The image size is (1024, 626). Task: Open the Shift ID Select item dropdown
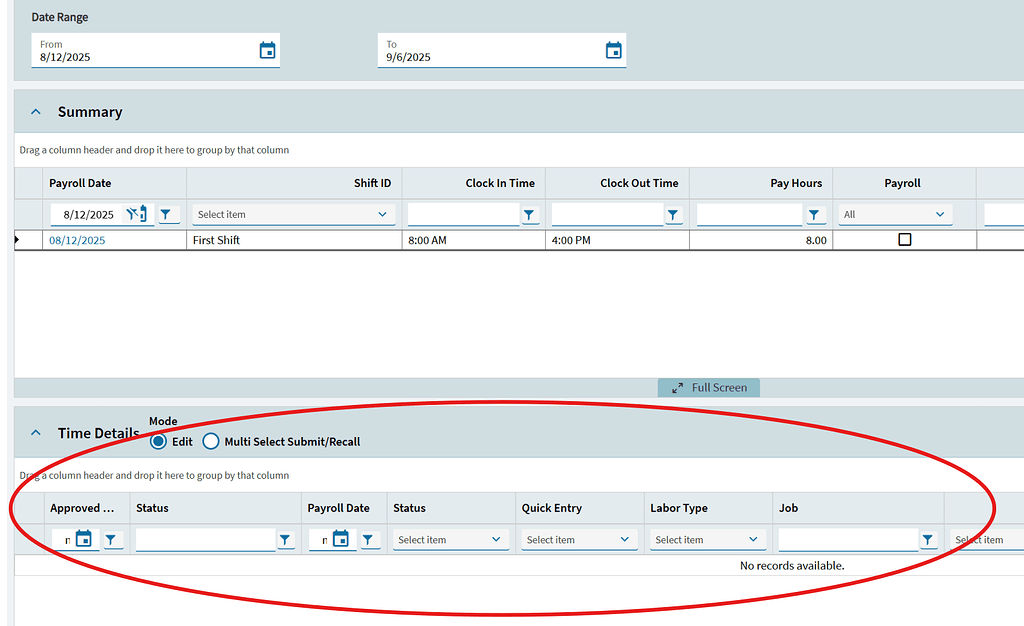[293, 214]
